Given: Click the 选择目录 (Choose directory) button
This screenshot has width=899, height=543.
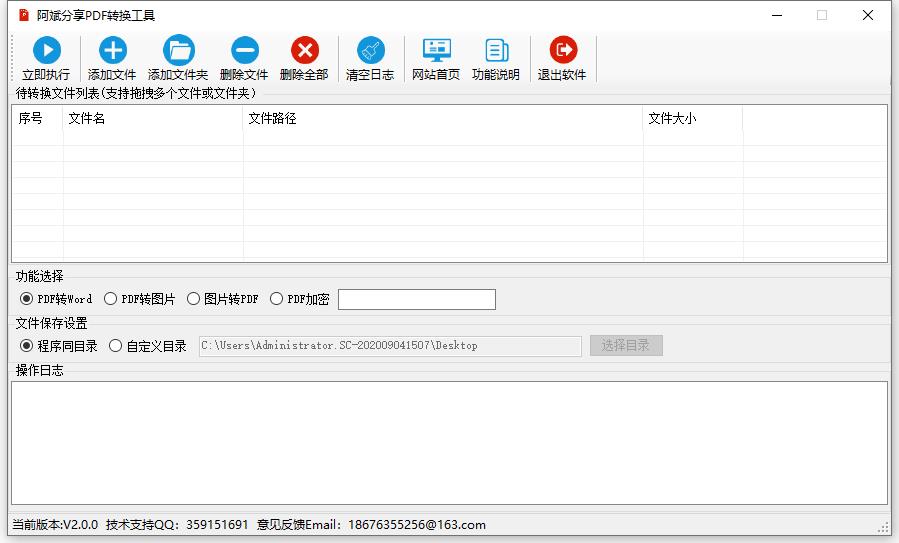Looking at the screenshot, I should point(626,346).
